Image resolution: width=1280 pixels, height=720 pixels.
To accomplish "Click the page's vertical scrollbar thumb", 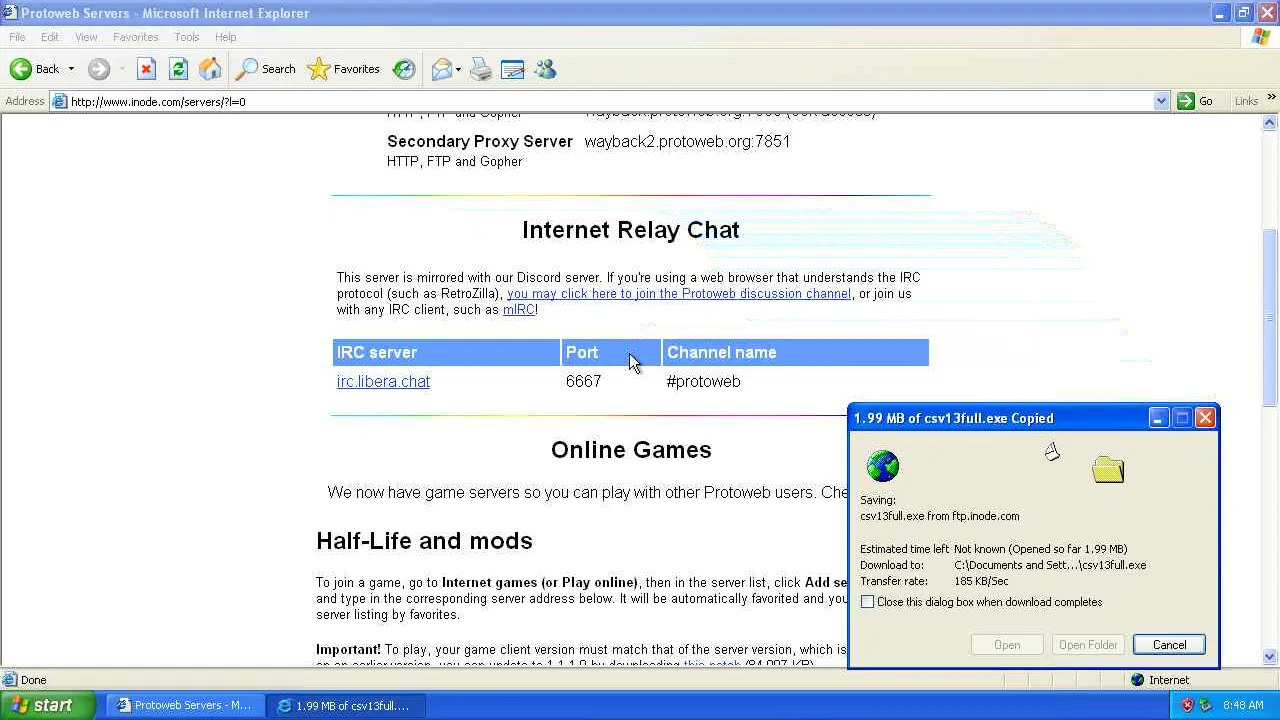I will 1270,318.
